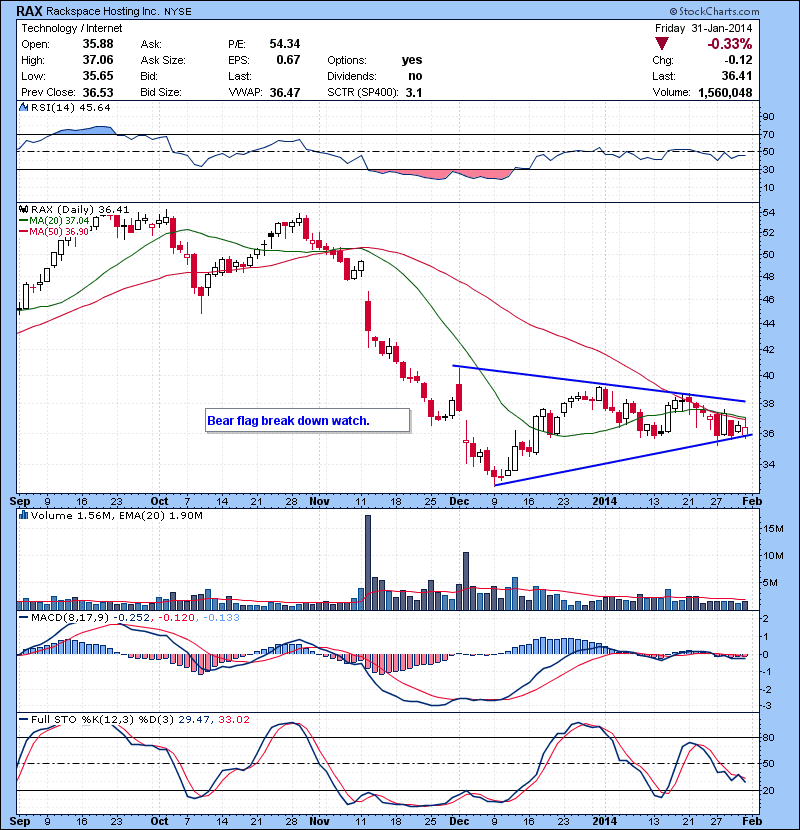Click the Last price 36.41 in header
Viewport: 800px width, 830px height.
click(x=737, y=76)
